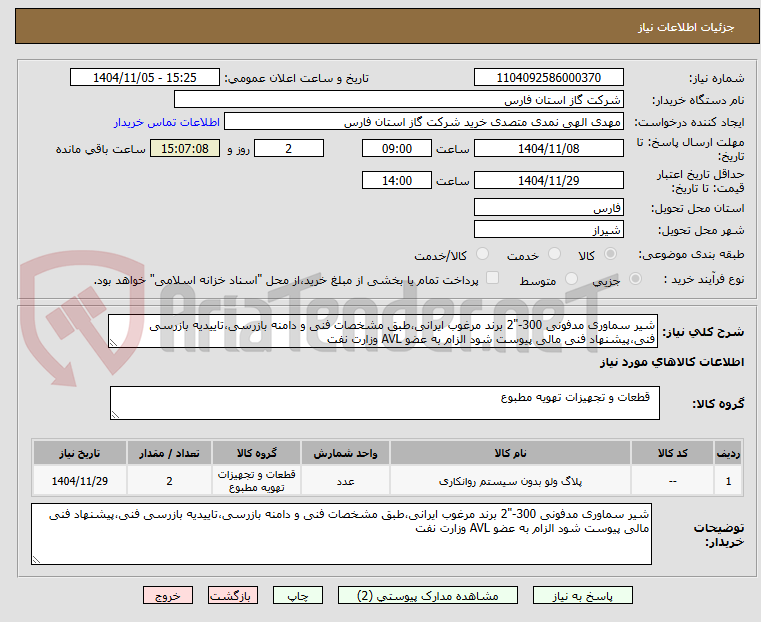Click the جزئیات اطلاعات نیاز page title
The image size is (761, 622).
tap(686, 27)
